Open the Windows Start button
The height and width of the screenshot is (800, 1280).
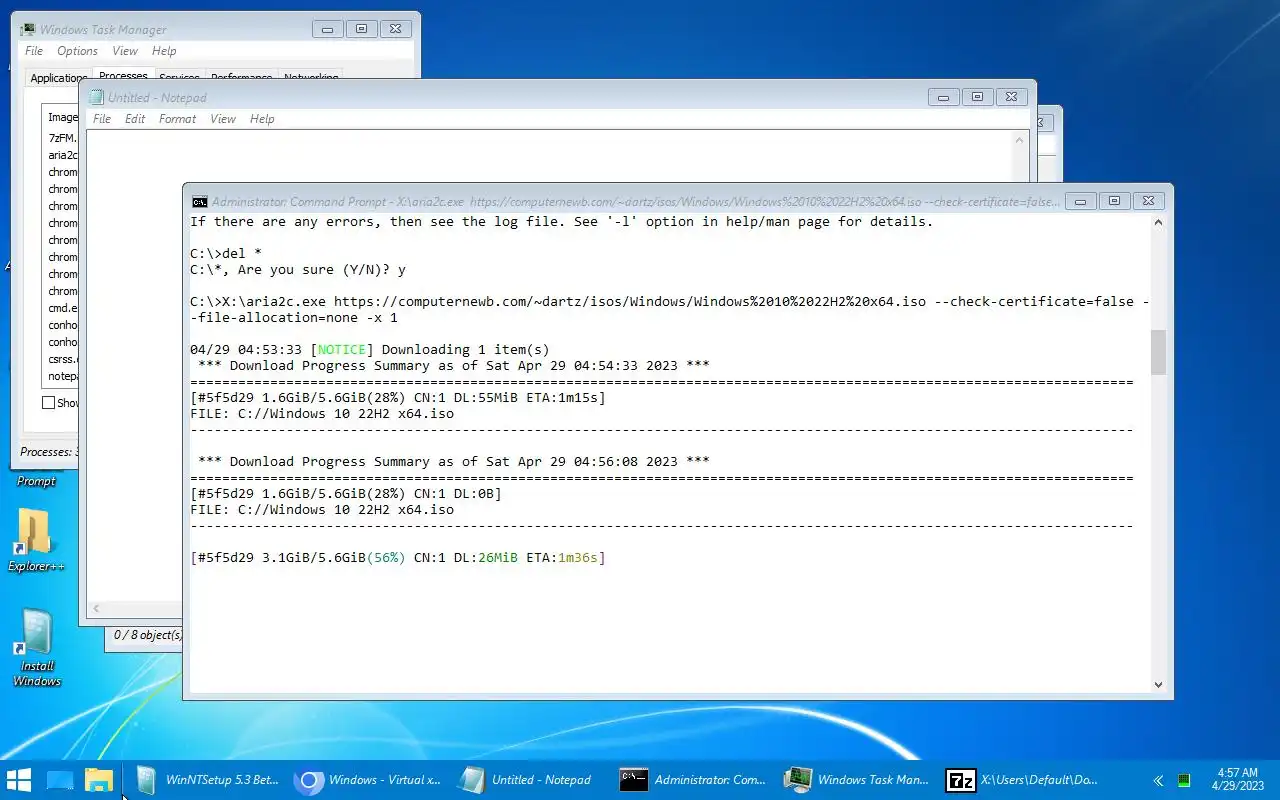pos(19,780)
